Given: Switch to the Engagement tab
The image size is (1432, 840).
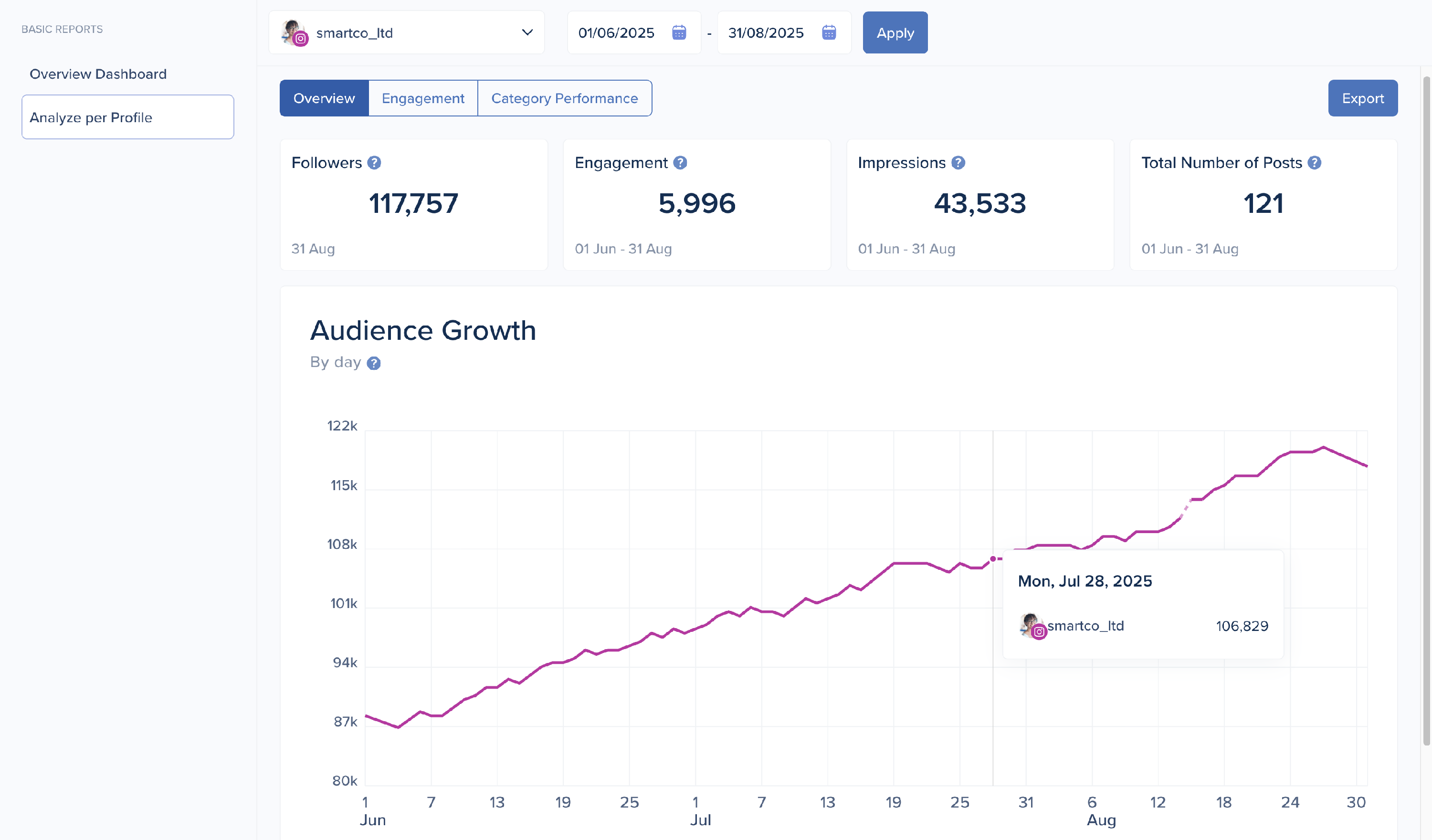Looking at the screenshot, I should (x=423, y=98).
